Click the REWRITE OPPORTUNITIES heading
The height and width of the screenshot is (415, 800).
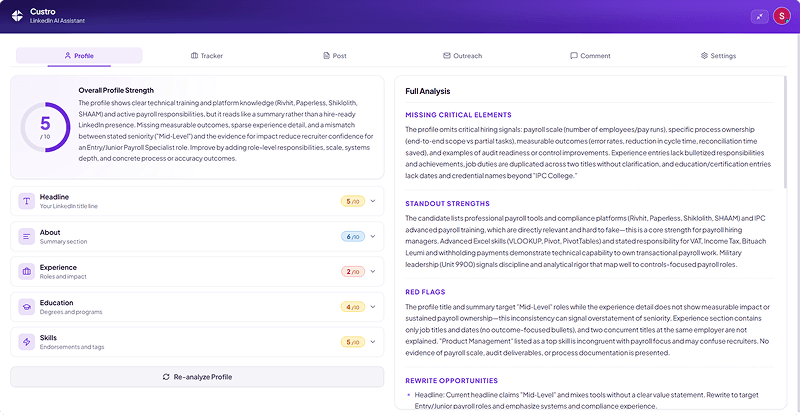click(452, 381)
